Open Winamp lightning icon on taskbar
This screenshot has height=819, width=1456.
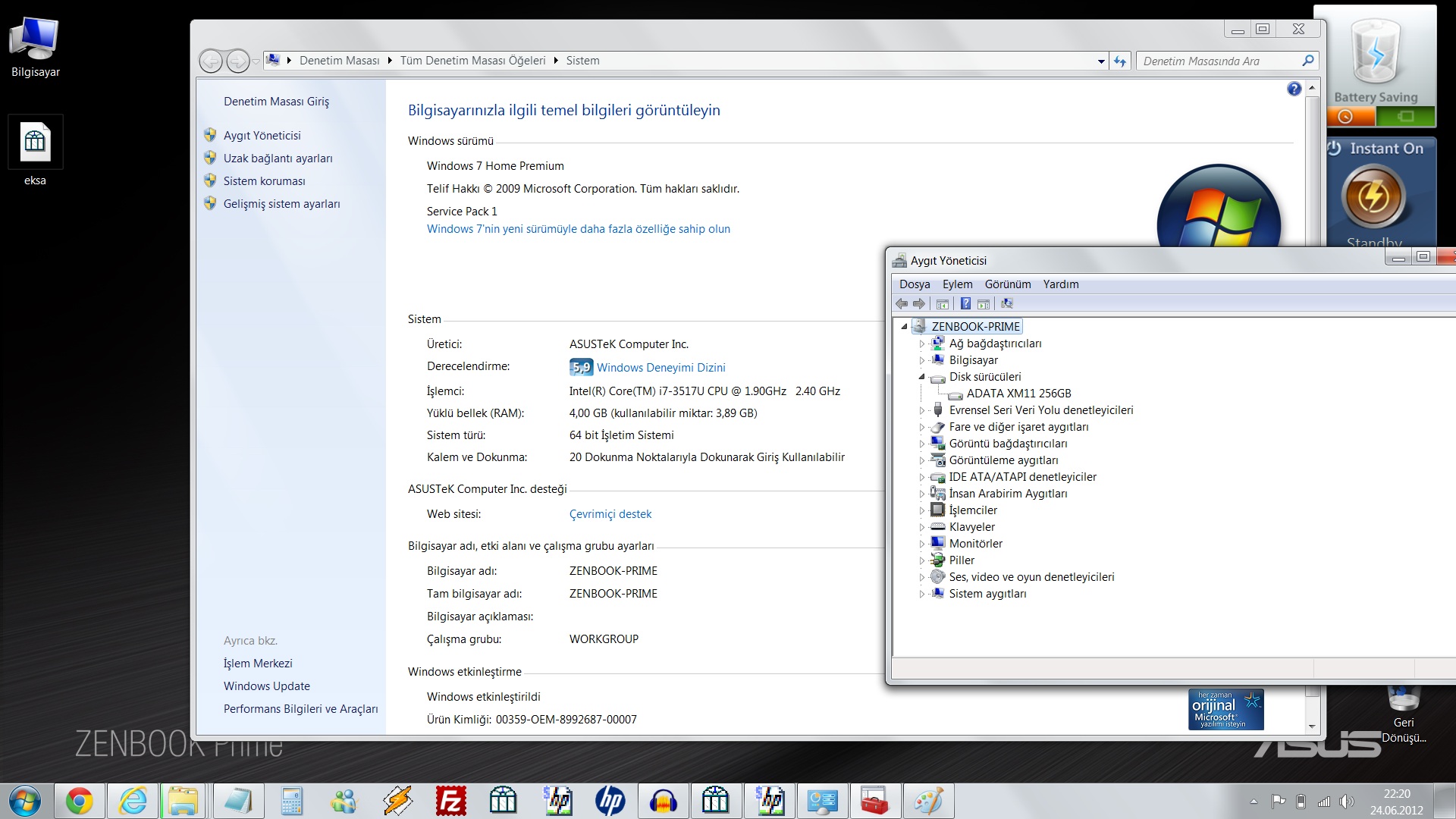(x=397, y=801)
